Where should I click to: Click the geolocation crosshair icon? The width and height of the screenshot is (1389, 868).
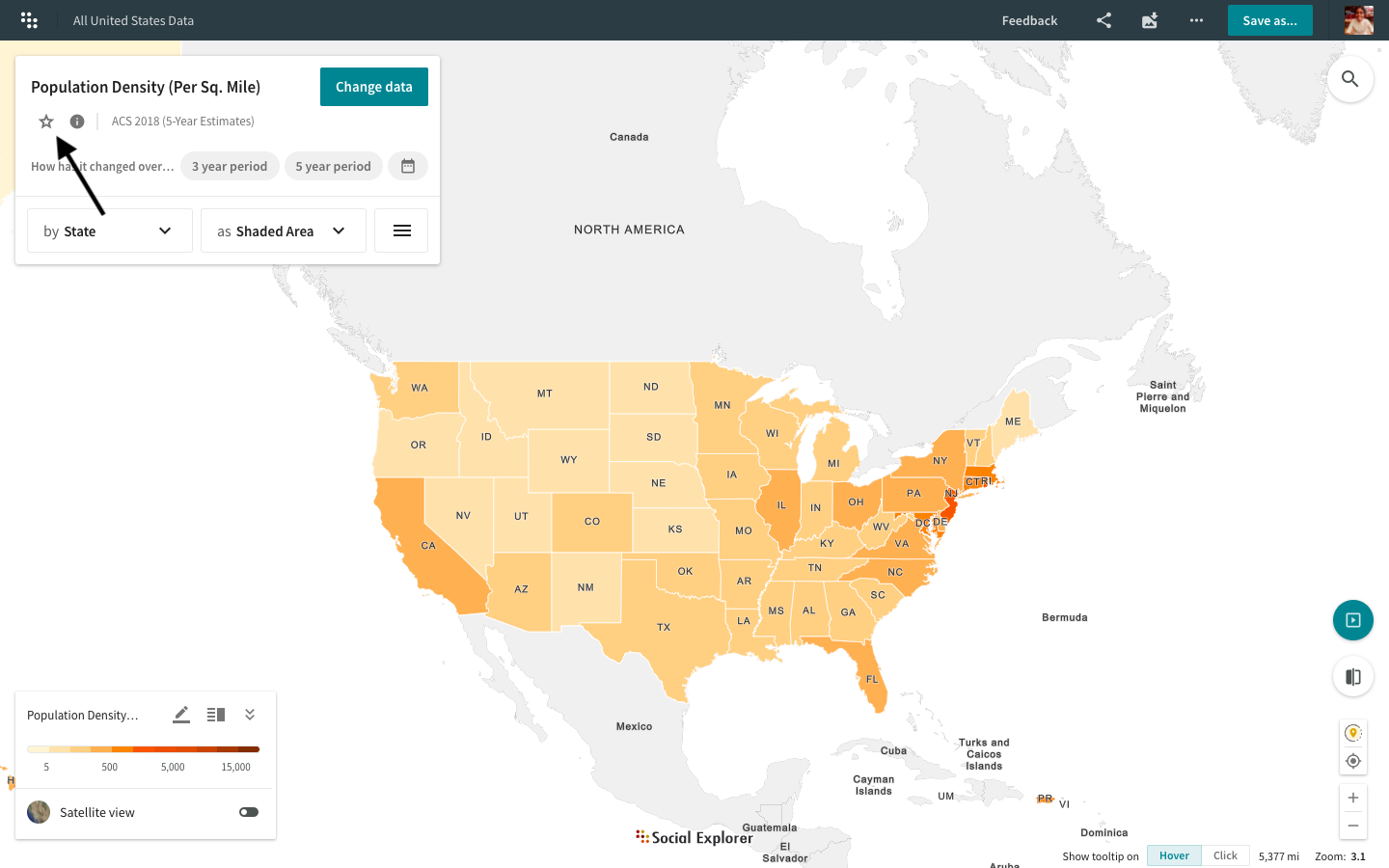point(1353,761)
